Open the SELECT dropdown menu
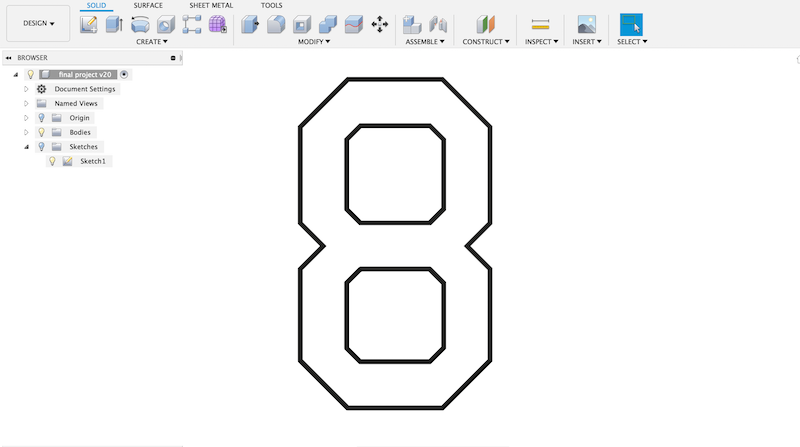The width and height of the screenshot is (800, 447). coord(632,41)
